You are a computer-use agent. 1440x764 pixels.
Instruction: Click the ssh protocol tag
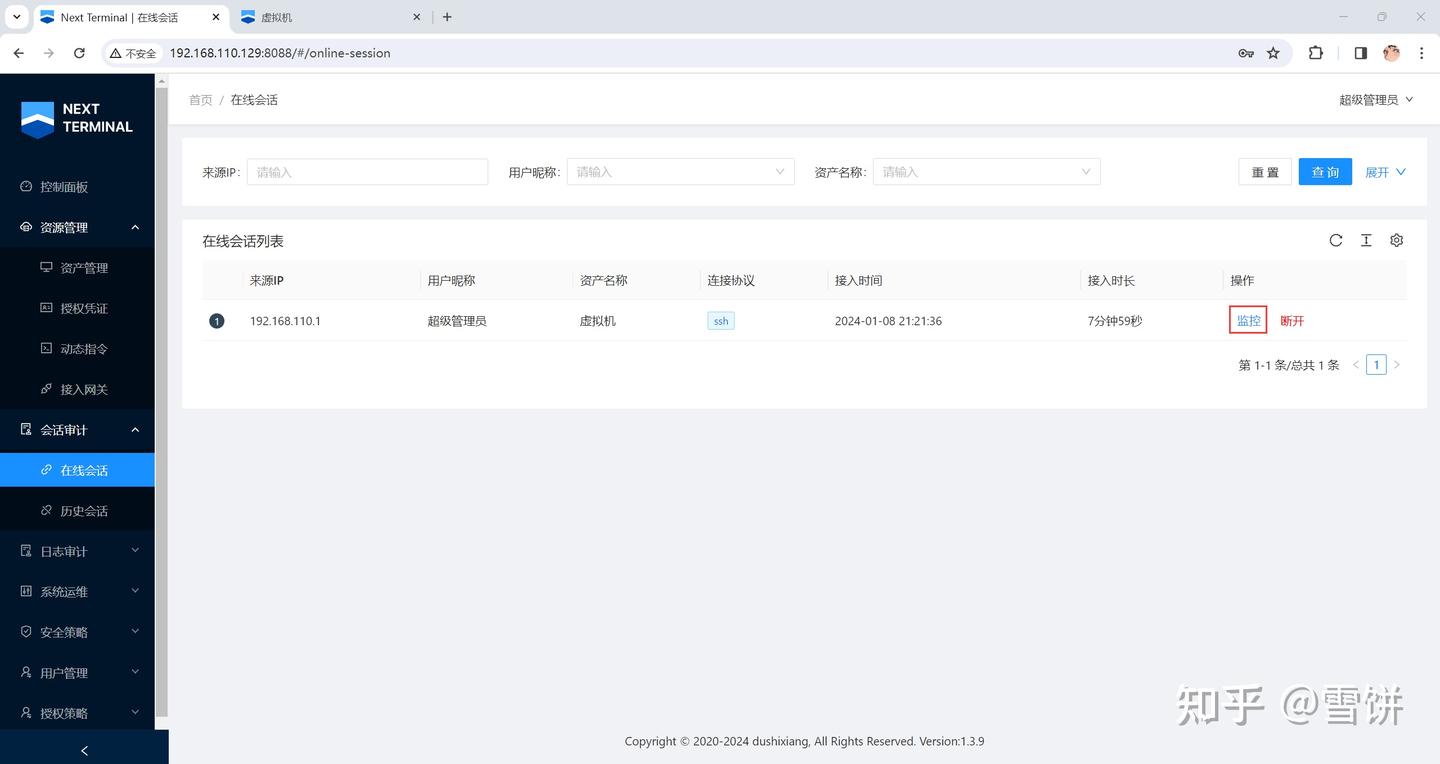coord(721,321)
